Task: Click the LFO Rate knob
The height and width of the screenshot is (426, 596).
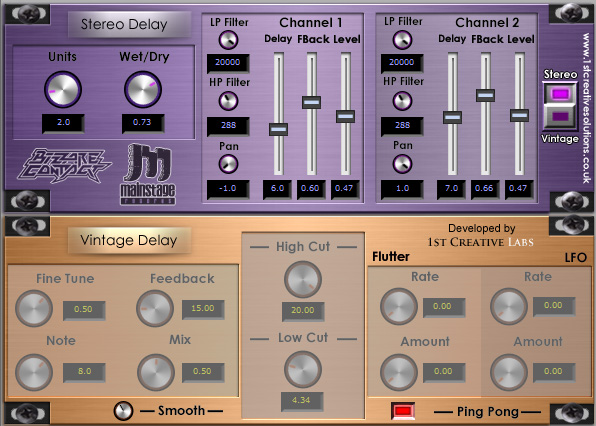Action: [x=509, y=306]
